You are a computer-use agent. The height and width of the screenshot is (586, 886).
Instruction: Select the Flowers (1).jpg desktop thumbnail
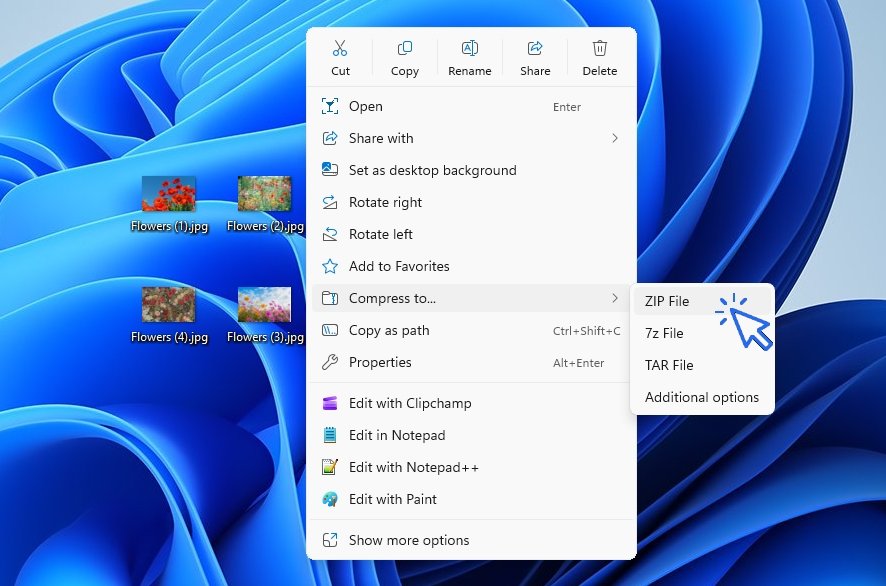coord(169,194)
